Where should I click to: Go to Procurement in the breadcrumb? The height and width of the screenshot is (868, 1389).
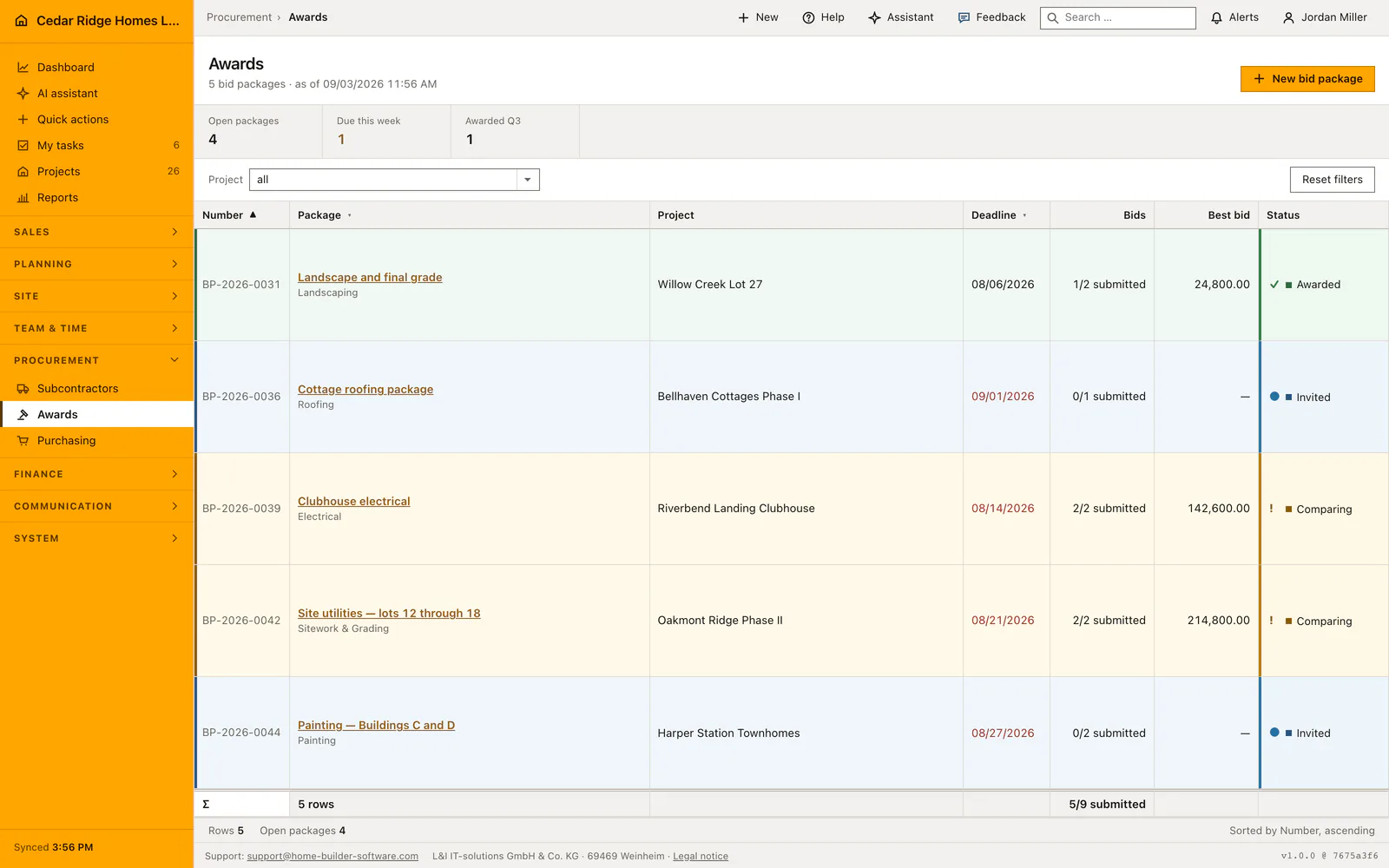(x=239, y=17)
